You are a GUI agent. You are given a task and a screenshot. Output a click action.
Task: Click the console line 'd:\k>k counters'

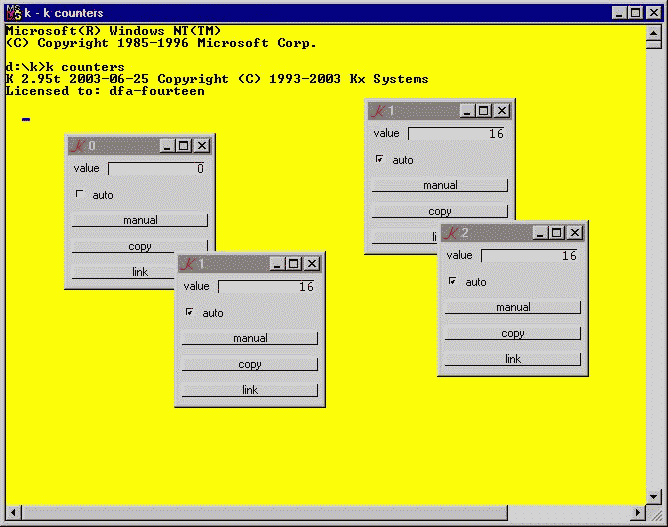click(65, 67)
